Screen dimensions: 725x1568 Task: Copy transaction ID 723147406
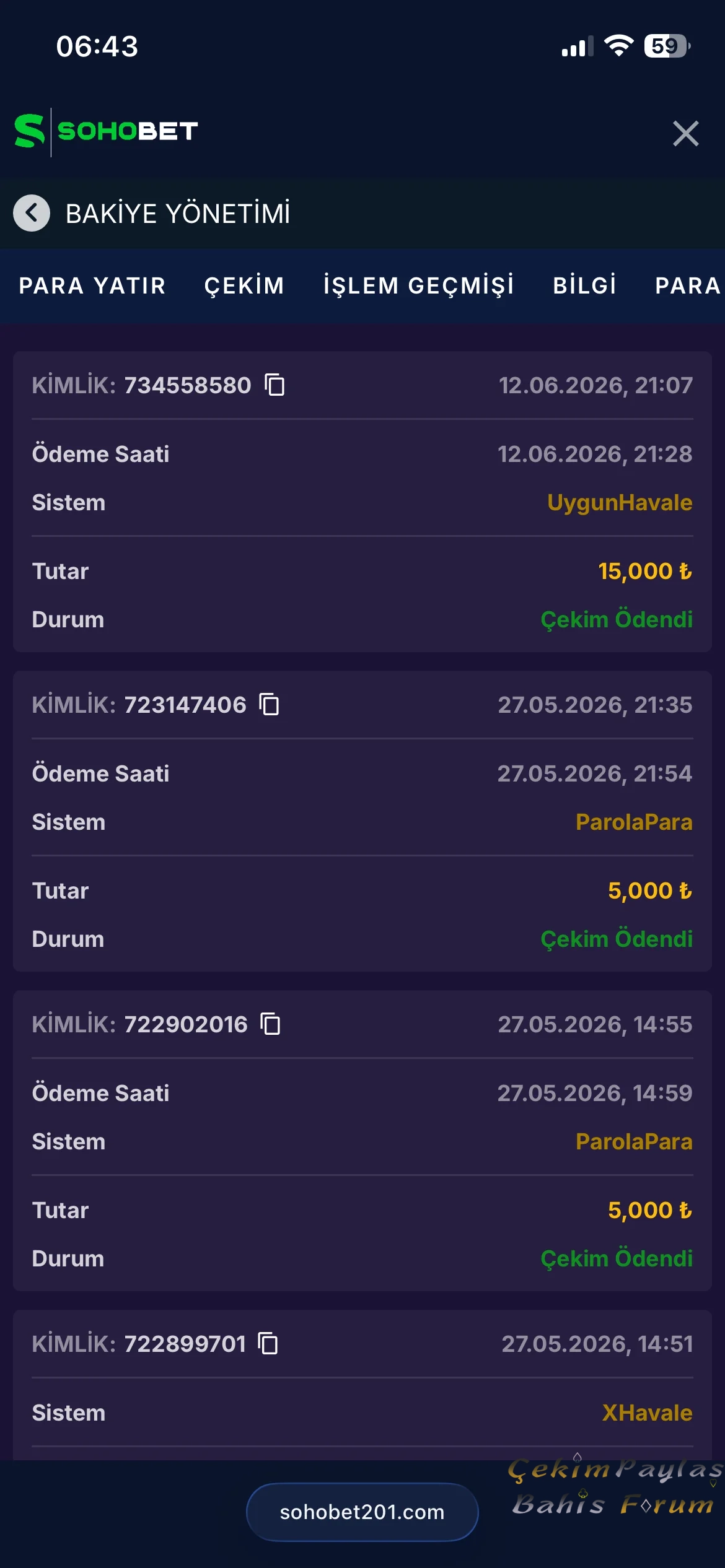pyautogui.click(x=270, y=704)
